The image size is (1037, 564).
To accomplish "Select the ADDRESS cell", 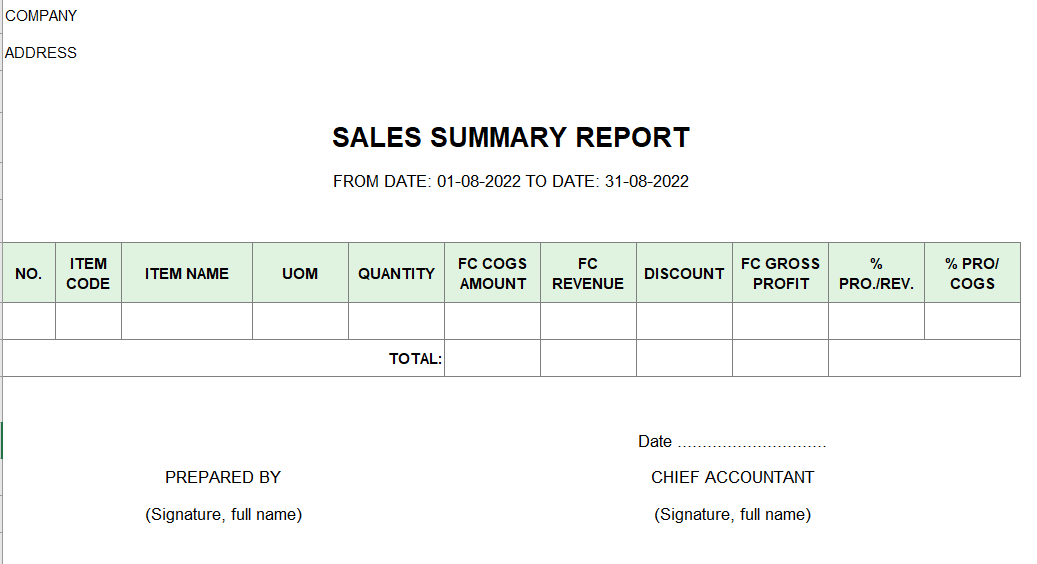I will click(x=41, y=53).
